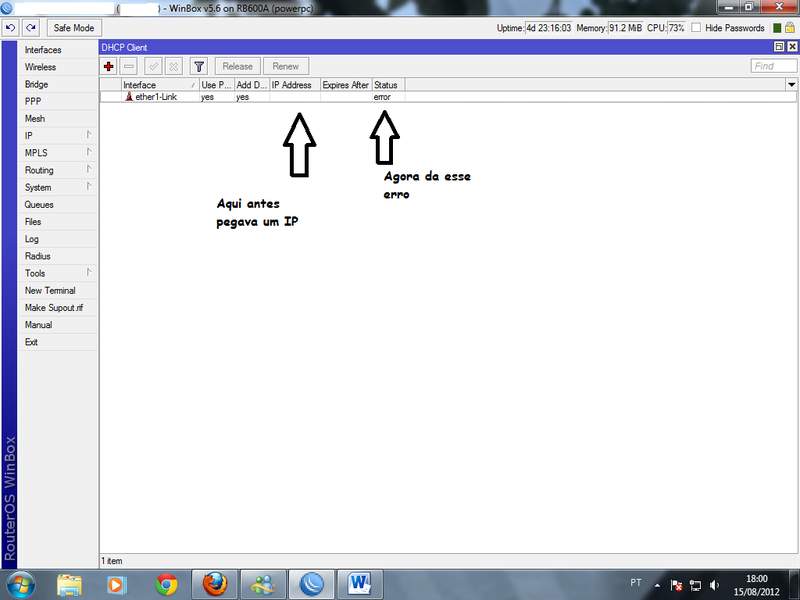Click the Uptime value field
Image resolution: width=800 pixels, height=600 pixels.
click(548, 28)
